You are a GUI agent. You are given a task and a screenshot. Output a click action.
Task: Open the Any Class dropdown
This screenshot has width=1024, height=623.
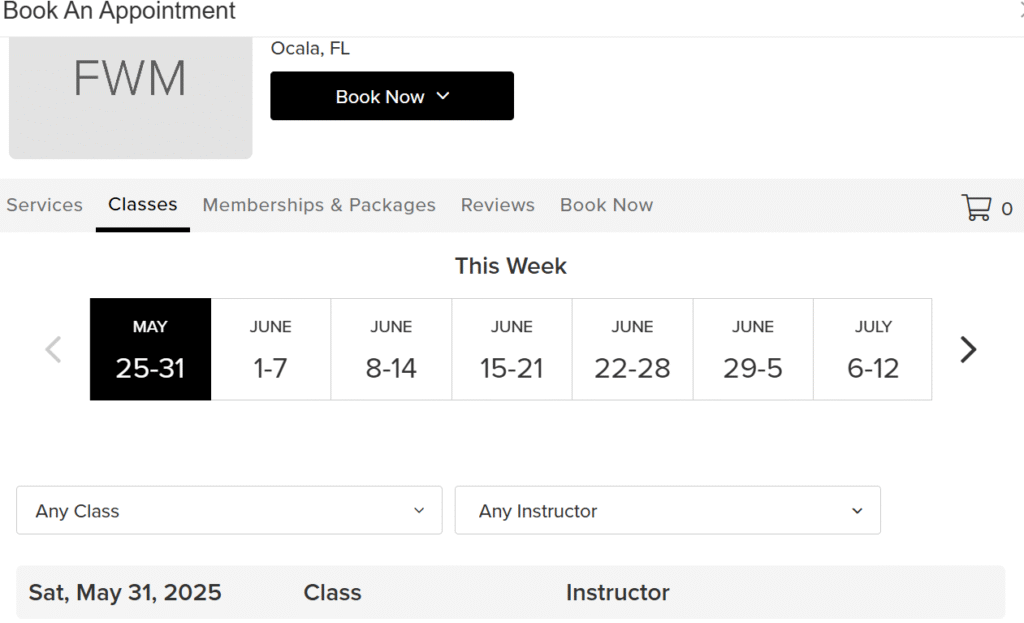coord(229,510)
